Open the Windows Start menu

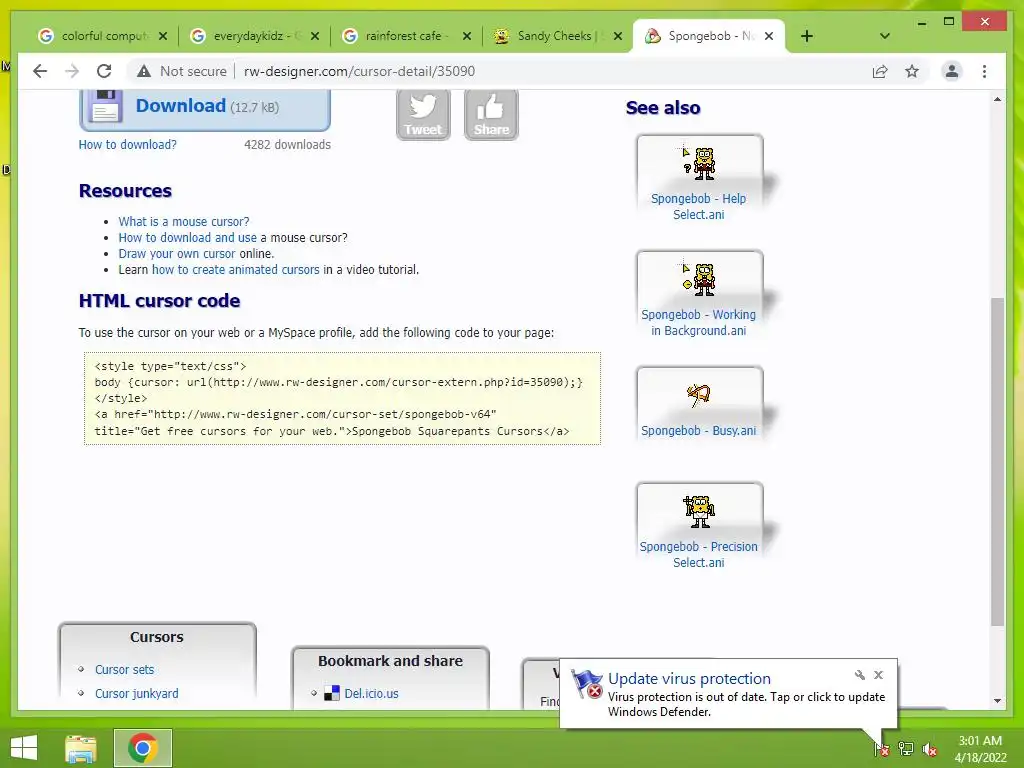[24, 748]
